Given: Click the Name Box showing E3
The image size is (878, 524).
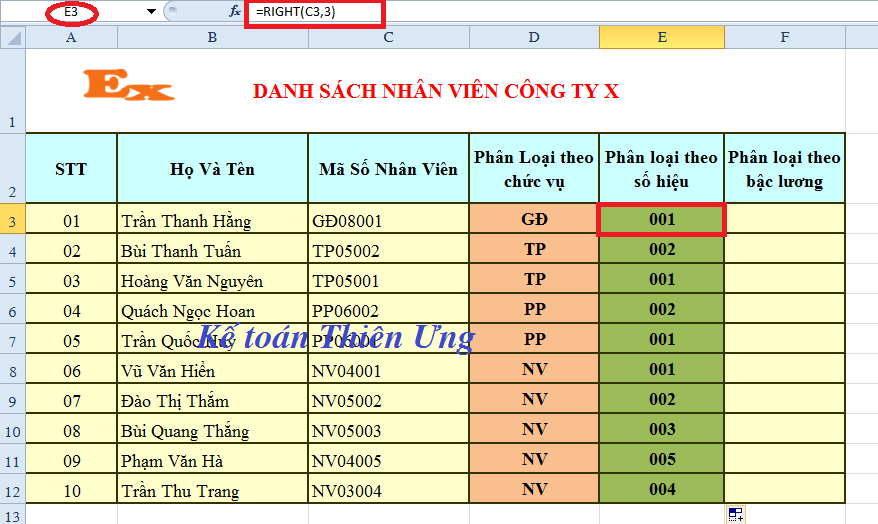Looking at the screenshot, I should tap(71, 12).
